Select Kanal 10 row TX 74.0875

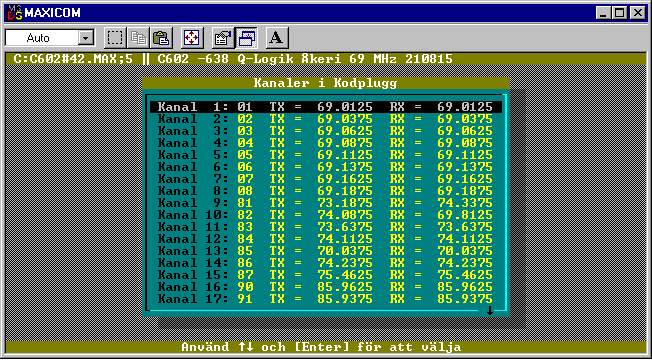click(326, 215)
